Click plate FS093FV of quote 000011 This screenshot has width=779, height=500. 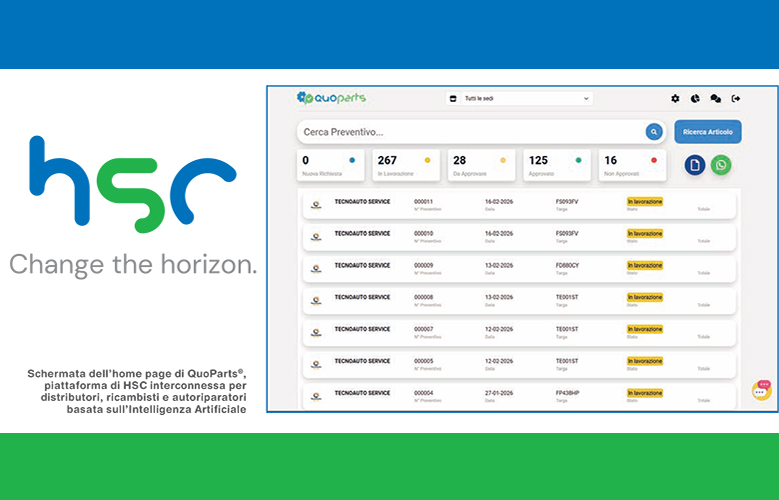pyautogui.click(x=567, y=201)
